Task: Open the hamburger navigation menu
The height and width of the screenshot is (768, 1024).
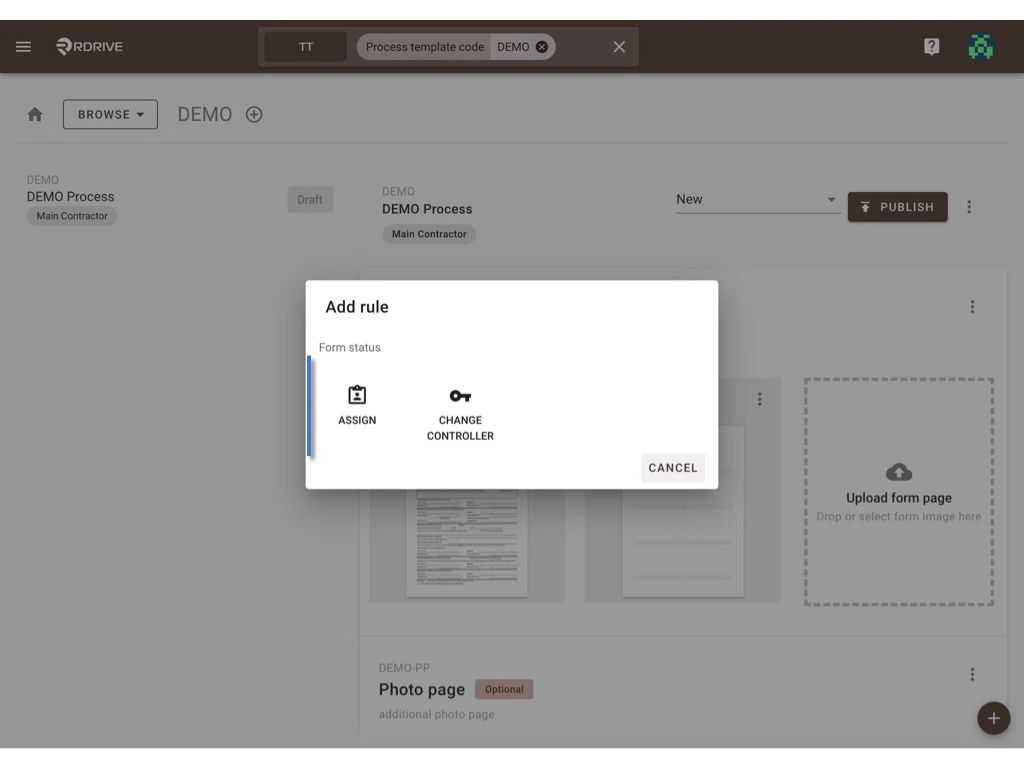Action: 23,46
